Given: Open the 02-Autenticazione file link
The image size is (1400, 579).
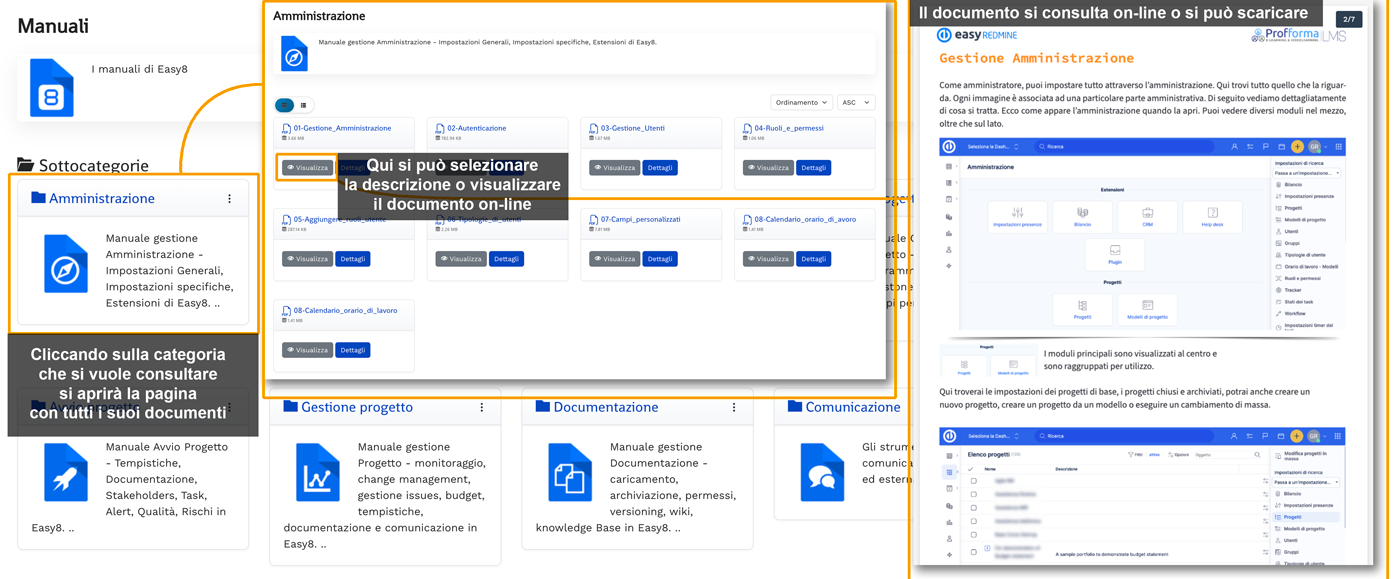Looking at the screenshot, I should click(477, 128).
